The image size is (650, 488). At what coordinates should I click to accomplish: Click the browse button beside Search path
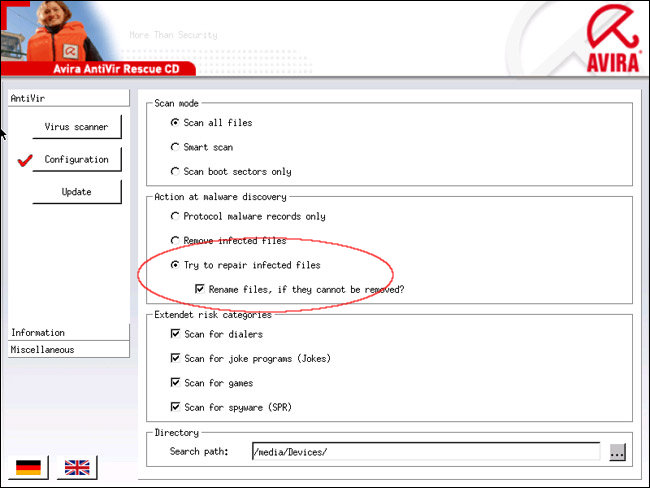(617, 452)
